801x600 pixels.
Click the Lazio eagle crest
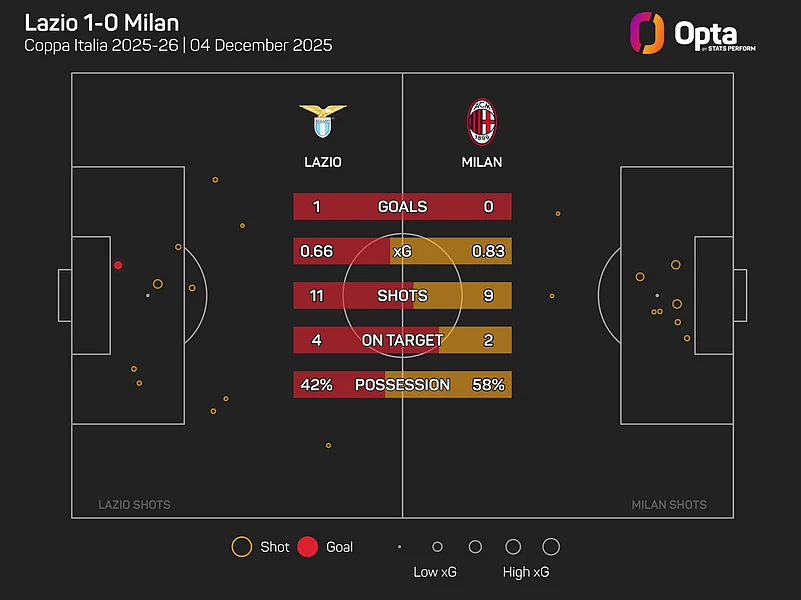pos(322,122)
